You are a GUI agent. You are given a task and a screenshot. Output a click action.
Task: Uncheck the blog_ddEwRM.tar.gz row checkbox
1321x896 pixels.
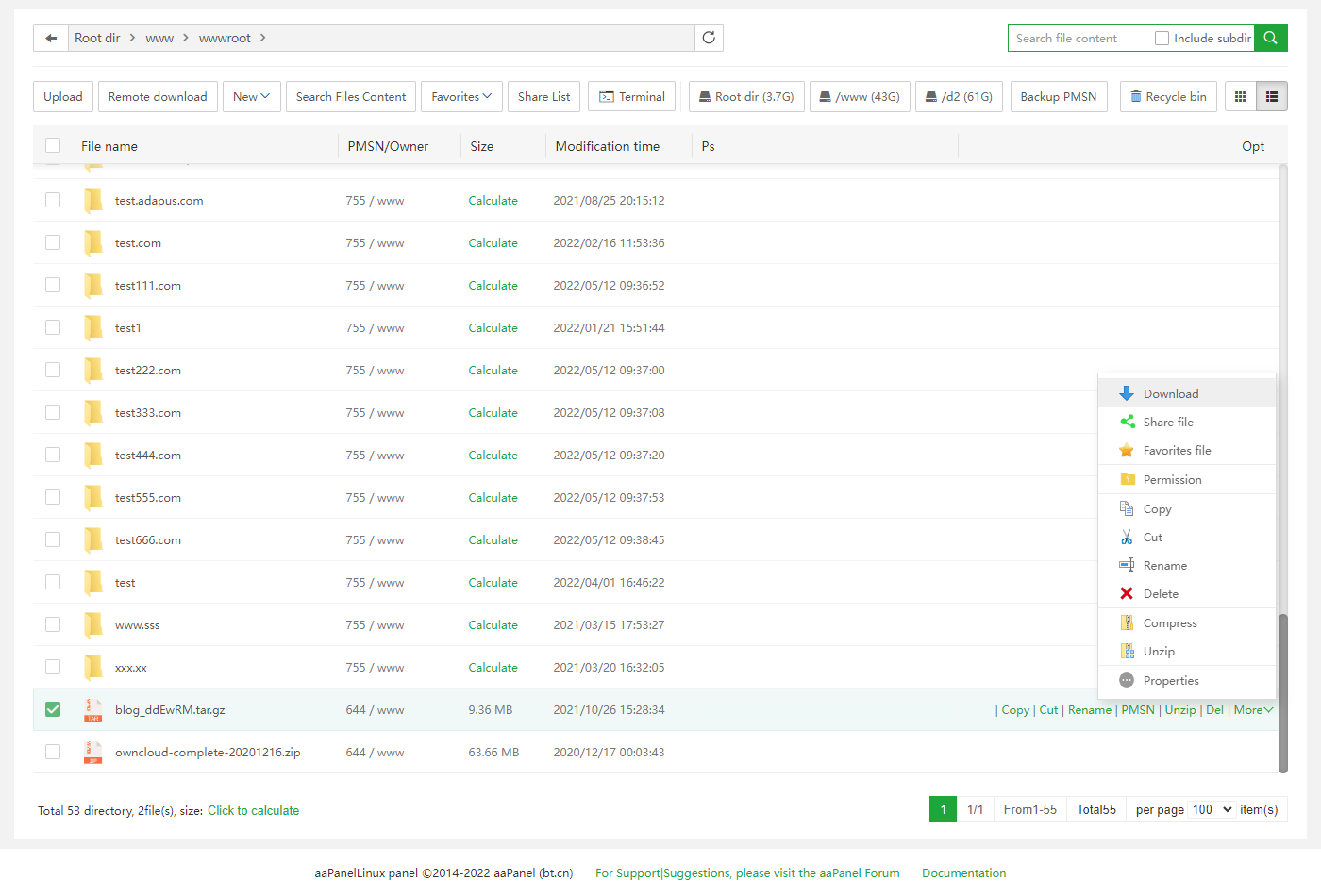(53, 709)
